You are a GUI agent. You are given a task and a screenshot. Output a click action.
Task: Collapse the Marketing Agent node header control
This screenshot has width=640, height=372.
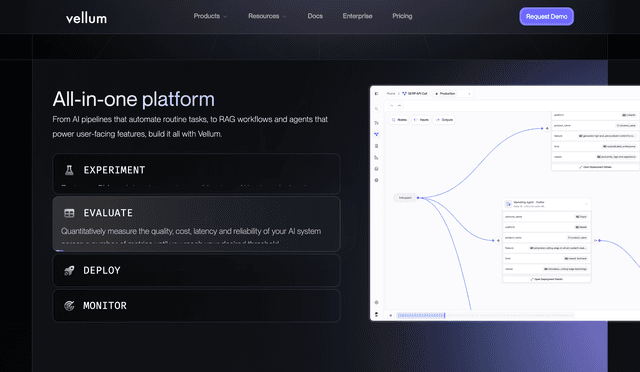[x=586, y=204]
